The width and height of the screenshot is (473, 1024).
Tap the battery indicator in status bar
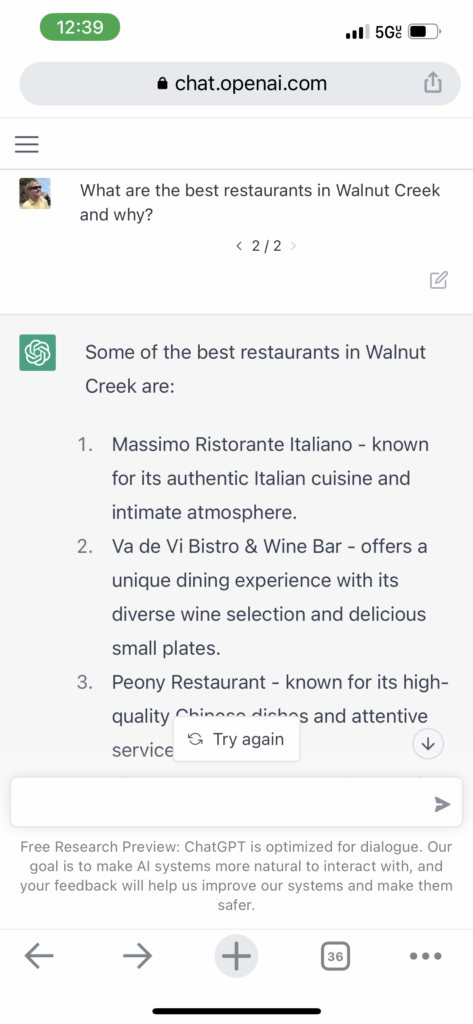pyautogui.click(x=425, y=31)
